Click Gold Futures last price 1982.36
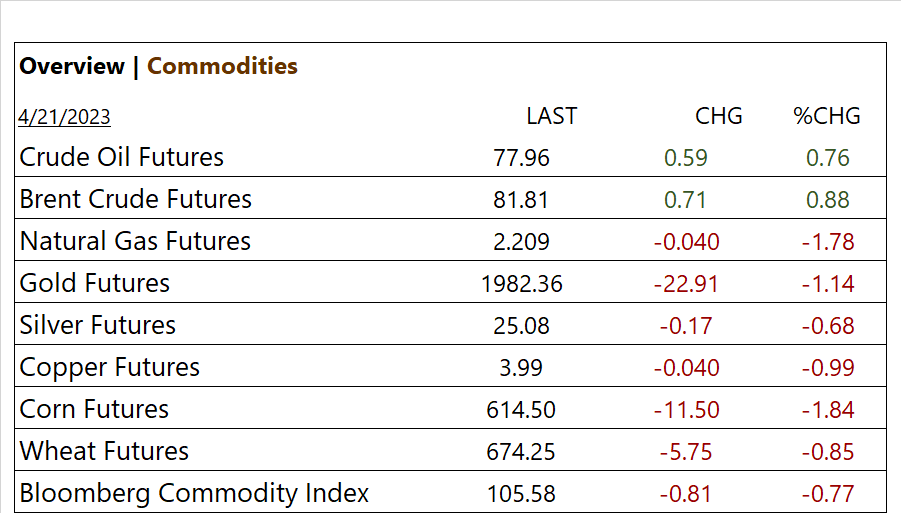This screenshot has width=901, height=513. tap(521, 284)
